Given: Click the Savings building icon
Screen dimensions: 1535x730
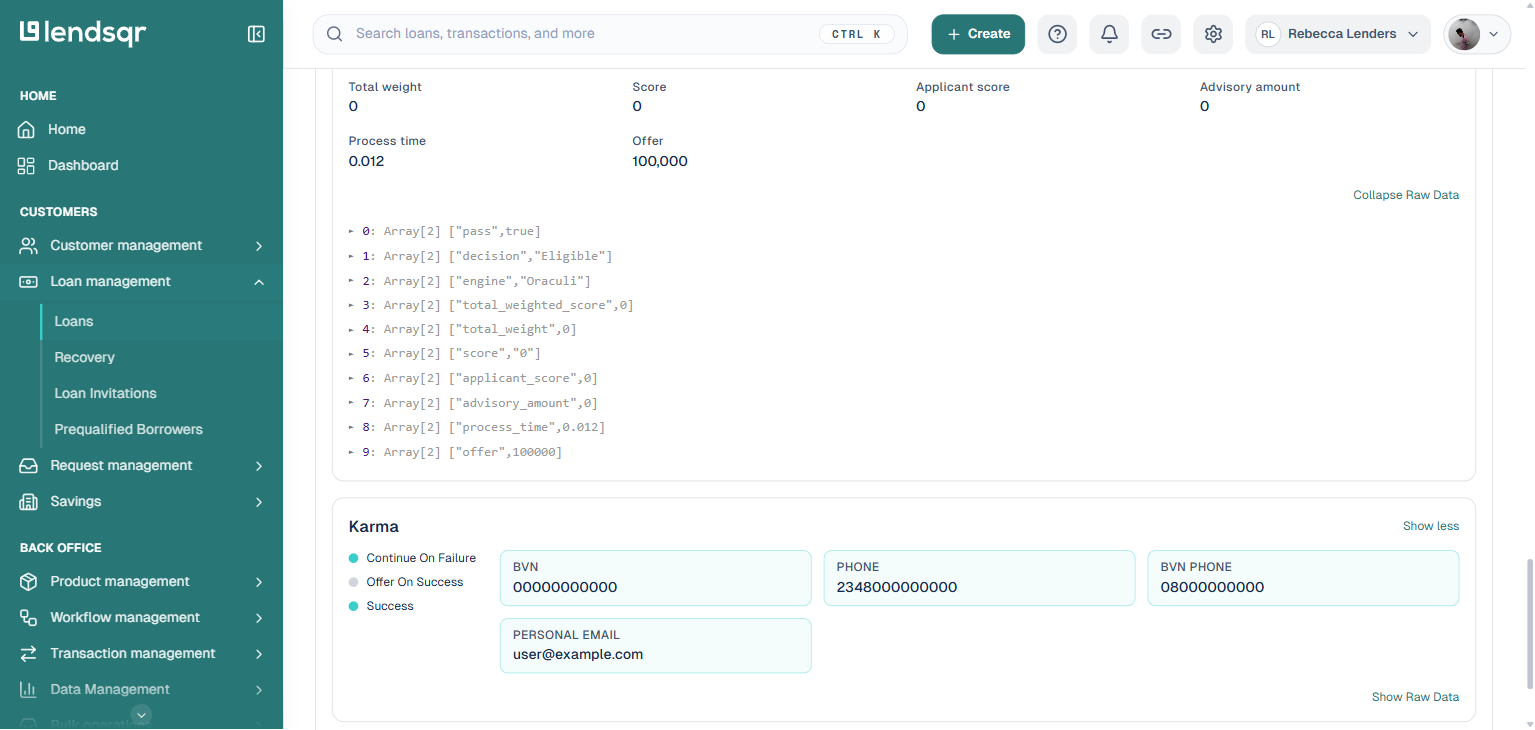Looking at the screenshot, I should point(28,501).
